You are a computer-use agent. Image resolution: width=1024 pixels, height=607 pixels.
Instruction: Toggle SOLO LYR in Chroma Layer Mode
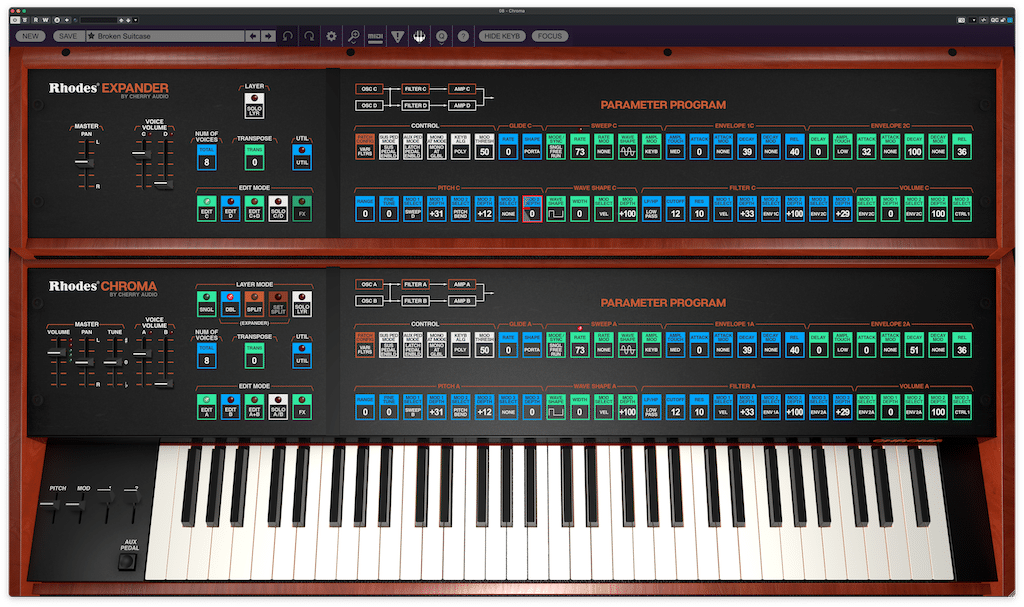[302, 304]
